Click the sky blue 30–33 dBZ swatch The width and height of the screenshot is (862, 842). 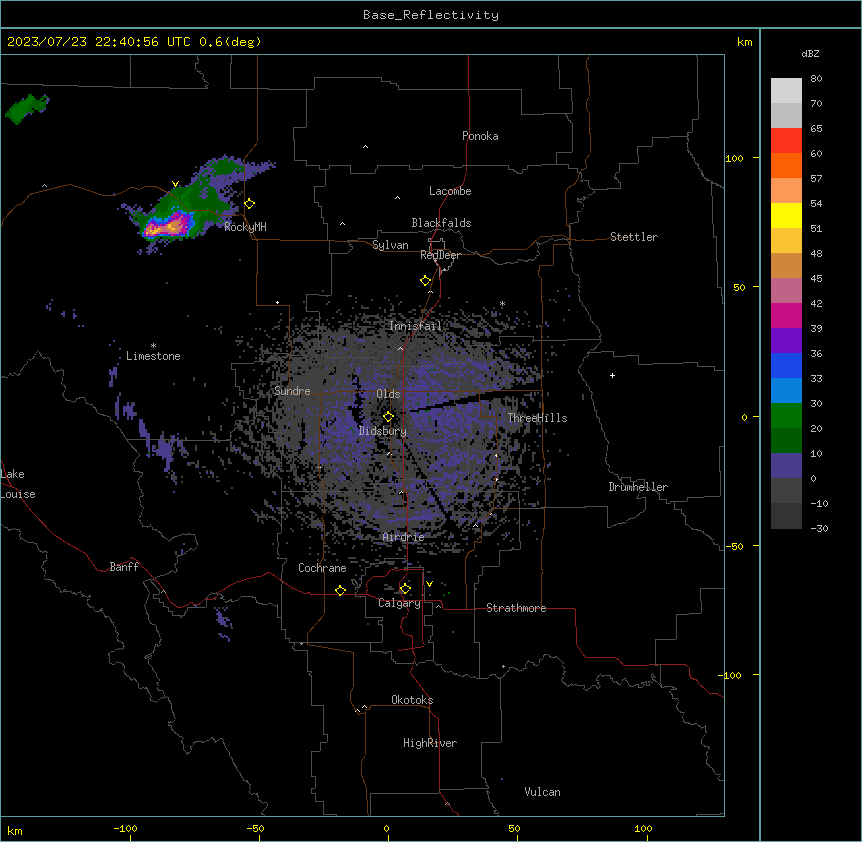point(786,391)
